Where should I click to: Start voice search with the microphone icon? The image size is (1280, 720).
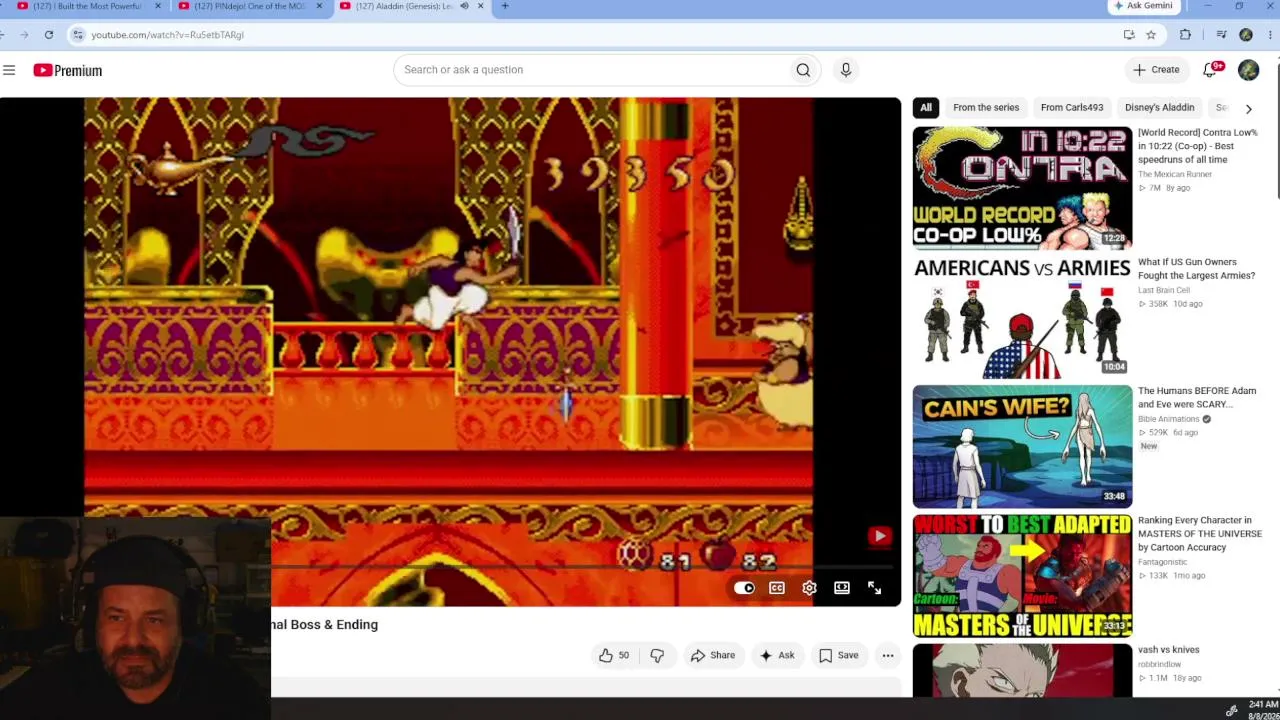coord(846,70)
